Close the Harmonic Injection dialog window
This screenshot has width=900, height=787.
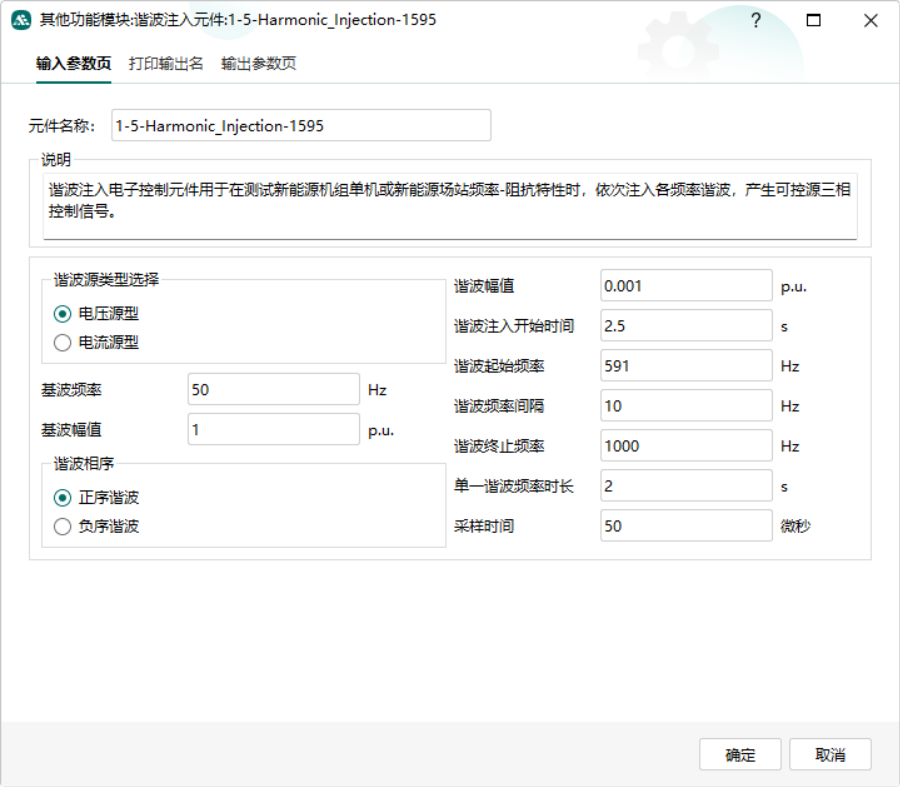point(870,20)
